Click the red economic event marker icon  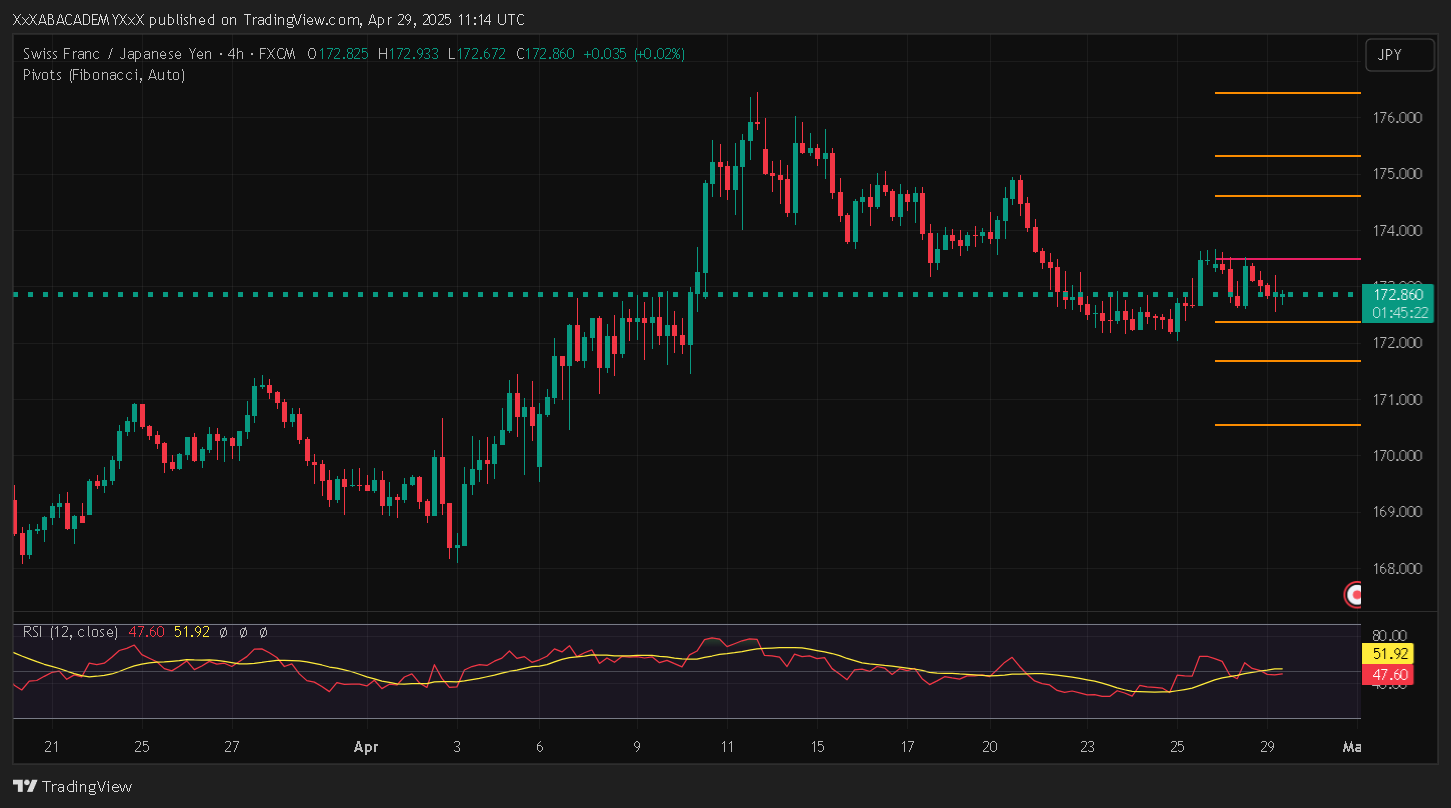(1355, 595)
